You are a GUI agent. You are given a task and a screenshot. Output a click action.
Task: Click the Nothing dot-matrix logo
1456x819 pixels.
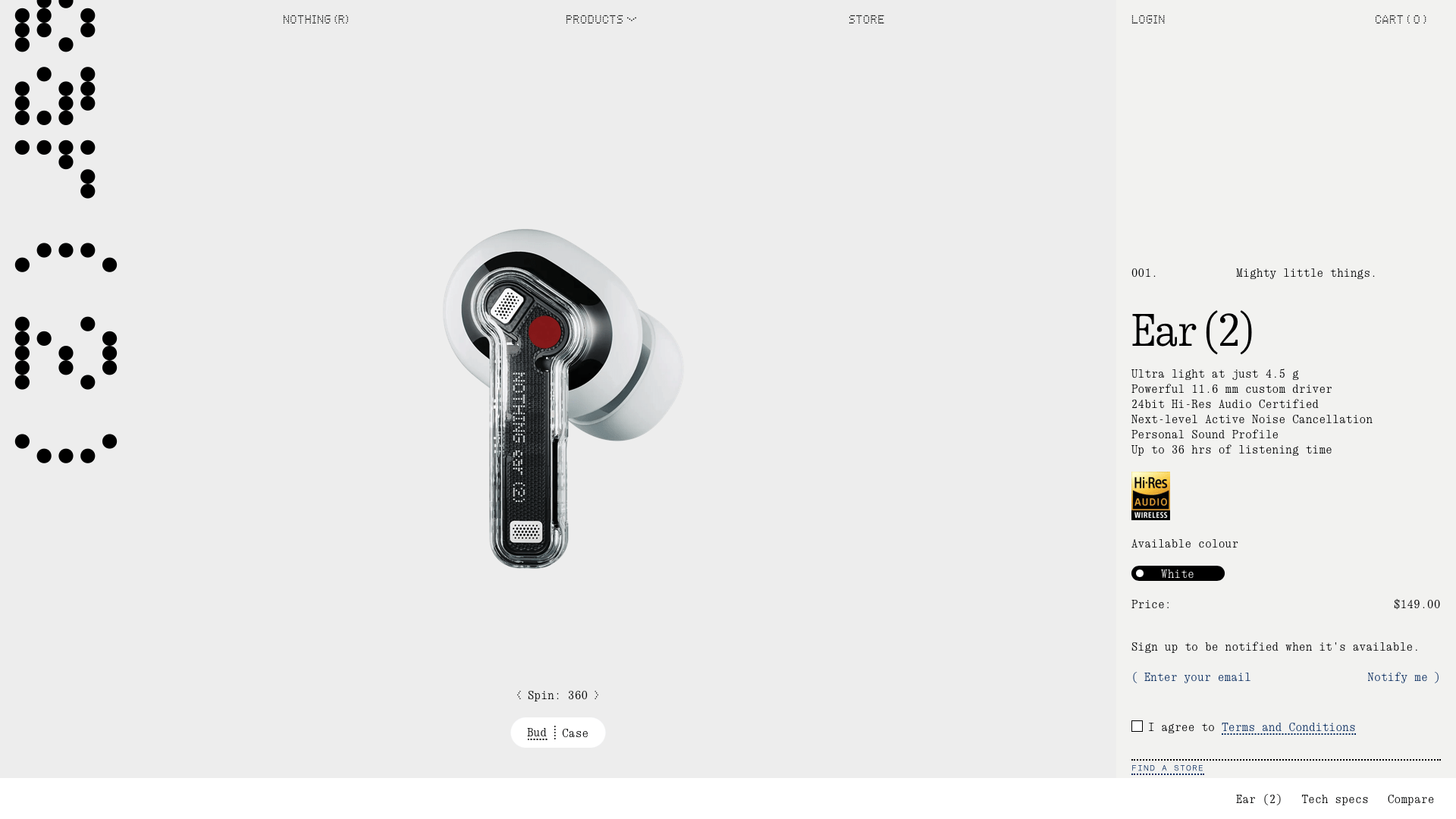click(66, 231)
